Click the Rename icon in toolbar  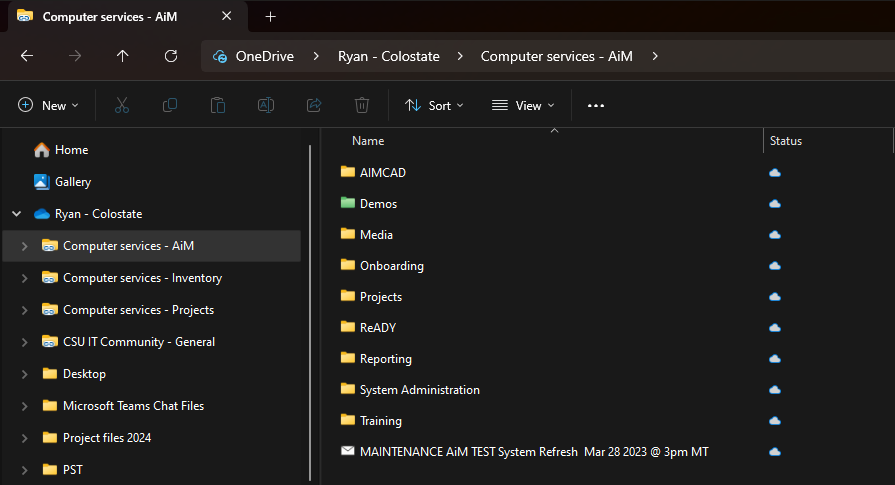coord(266,106)
